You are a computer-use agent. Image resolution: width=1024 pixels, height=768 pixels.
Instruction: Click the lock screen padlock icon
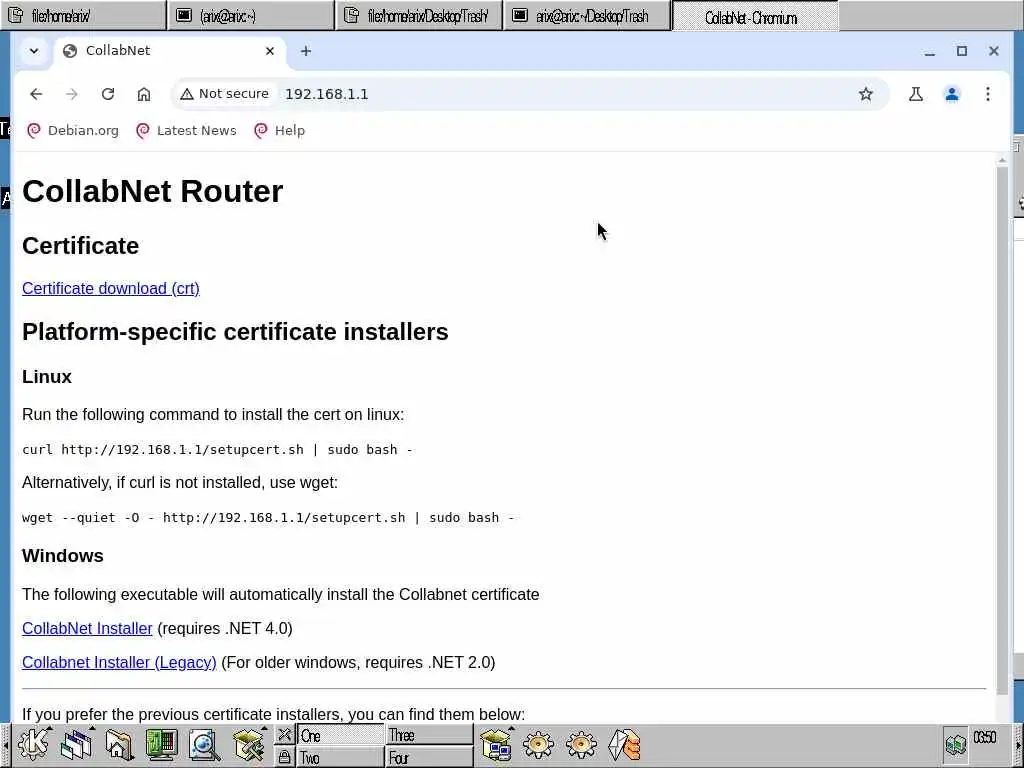284,756
